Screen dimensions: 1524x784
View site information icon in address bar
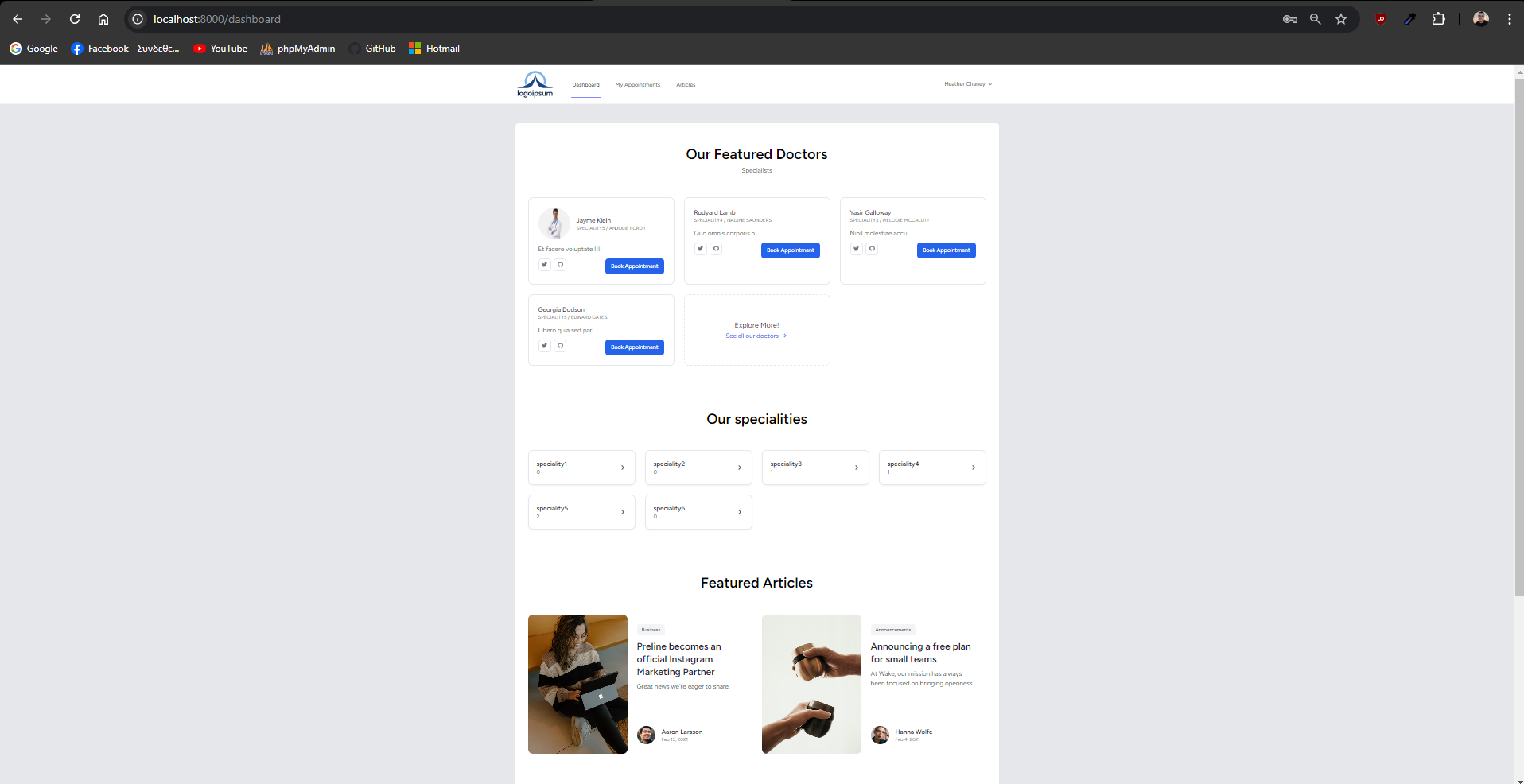coord(137,19)
